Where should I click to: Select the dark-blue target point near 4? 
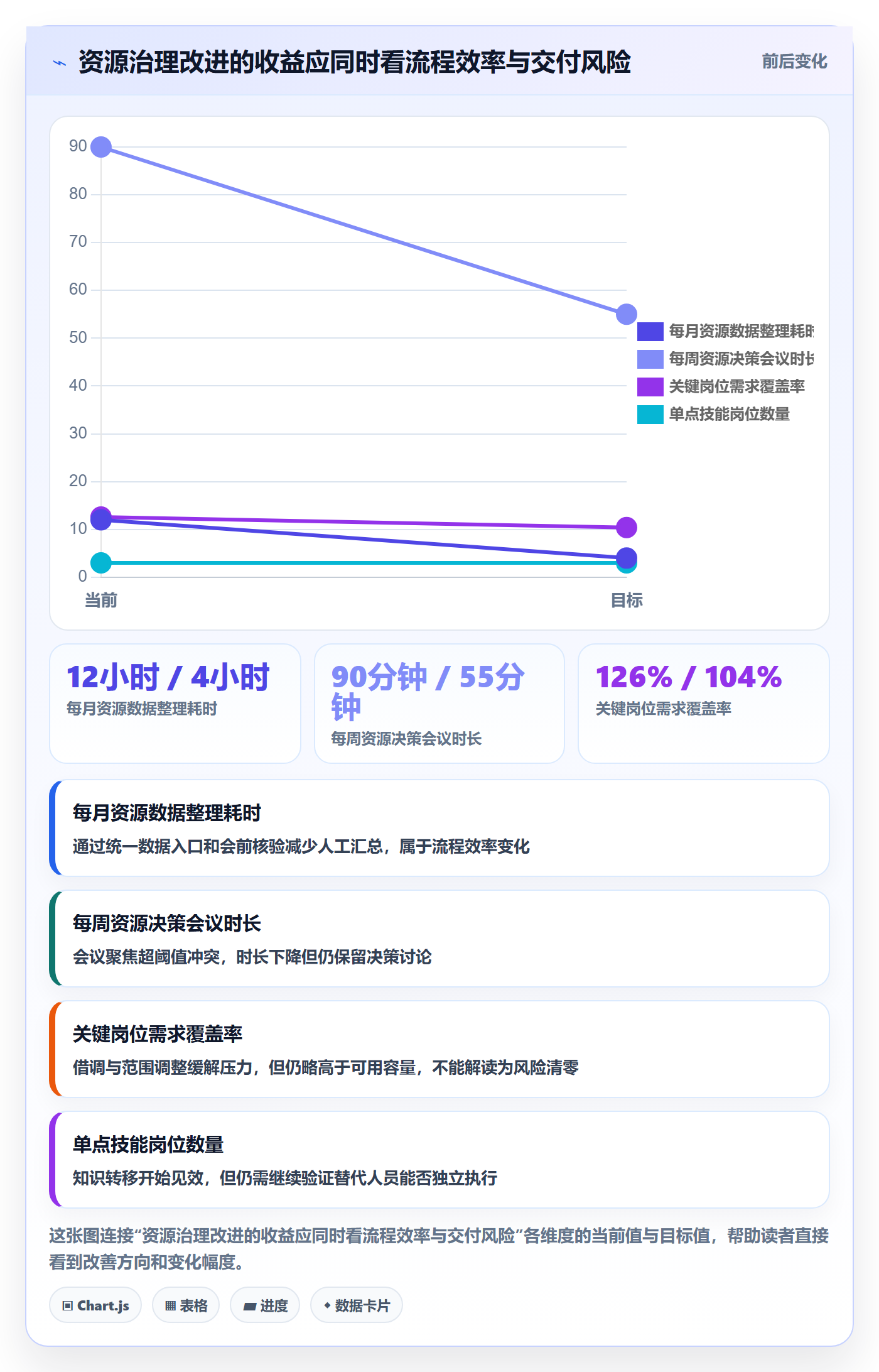(626, 557)
